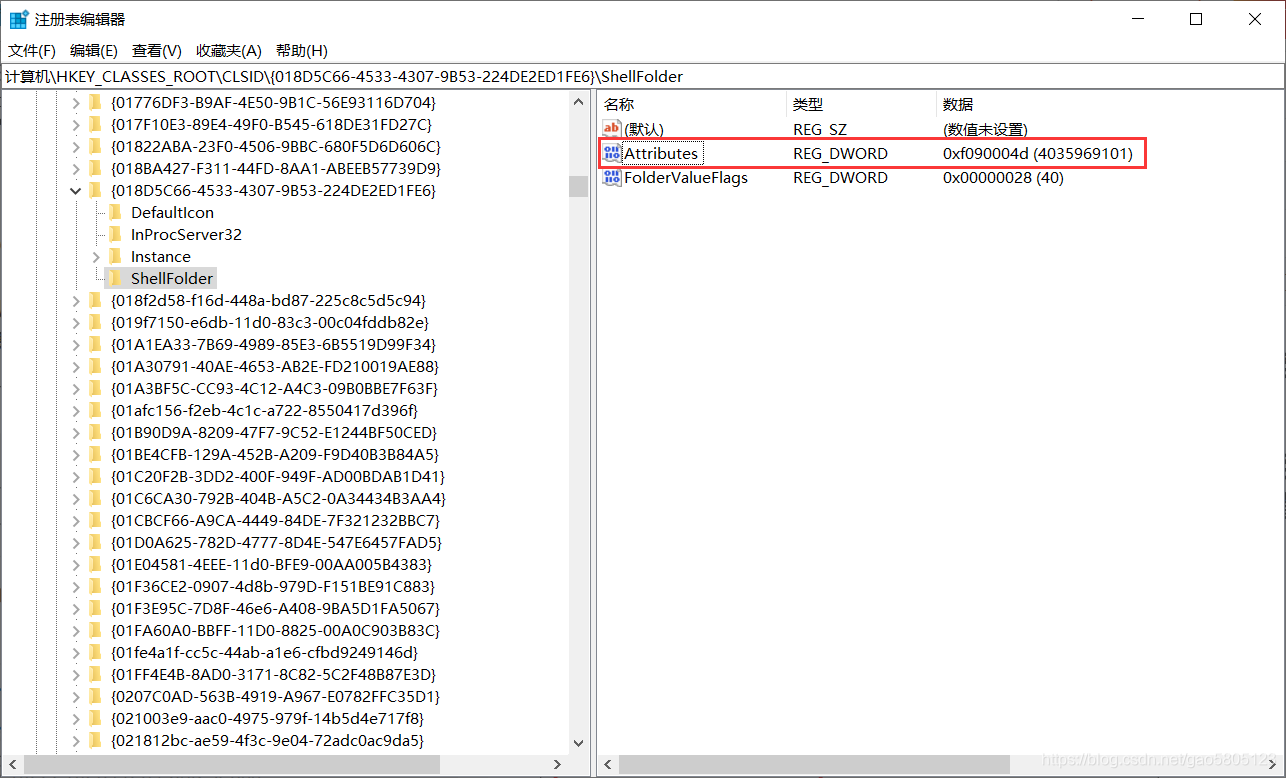This screenshot has width=1286, height=778.
Task: Click folder icon of DefaultIcon key
Action: coord(115,212)
